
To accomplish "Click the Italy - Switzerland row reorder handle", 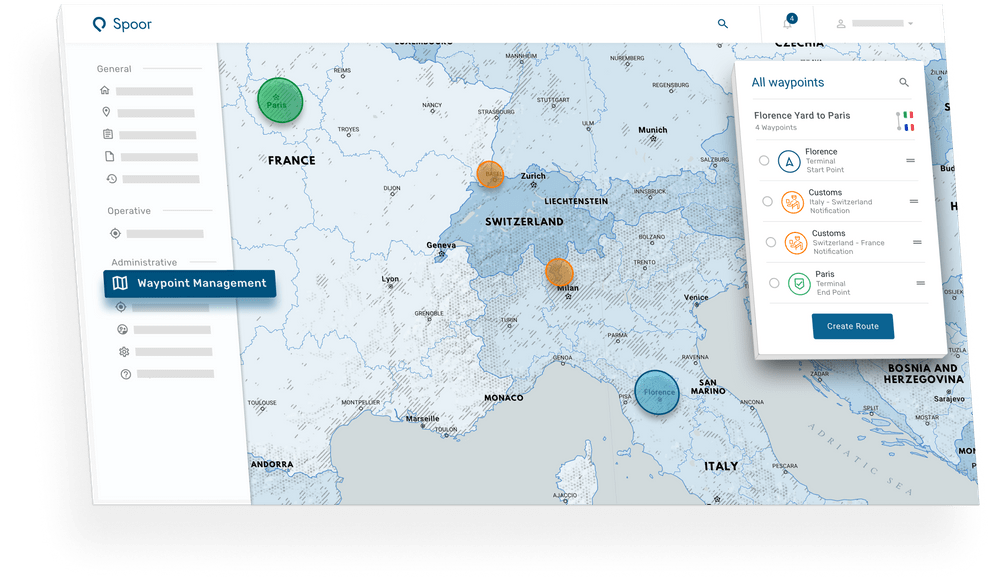I will point(914,201).
